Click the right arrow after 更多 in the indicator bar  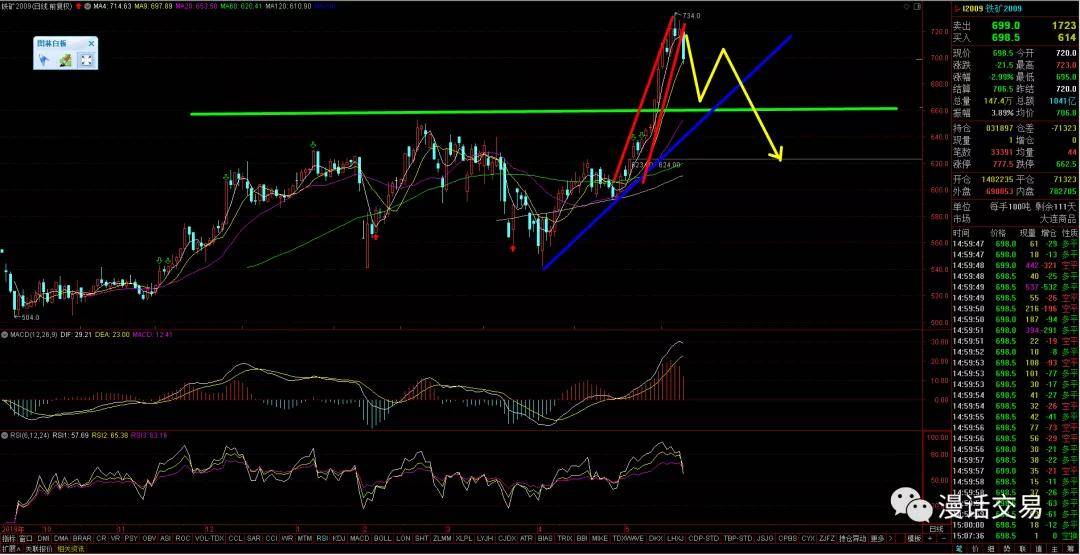coord(891,538)
